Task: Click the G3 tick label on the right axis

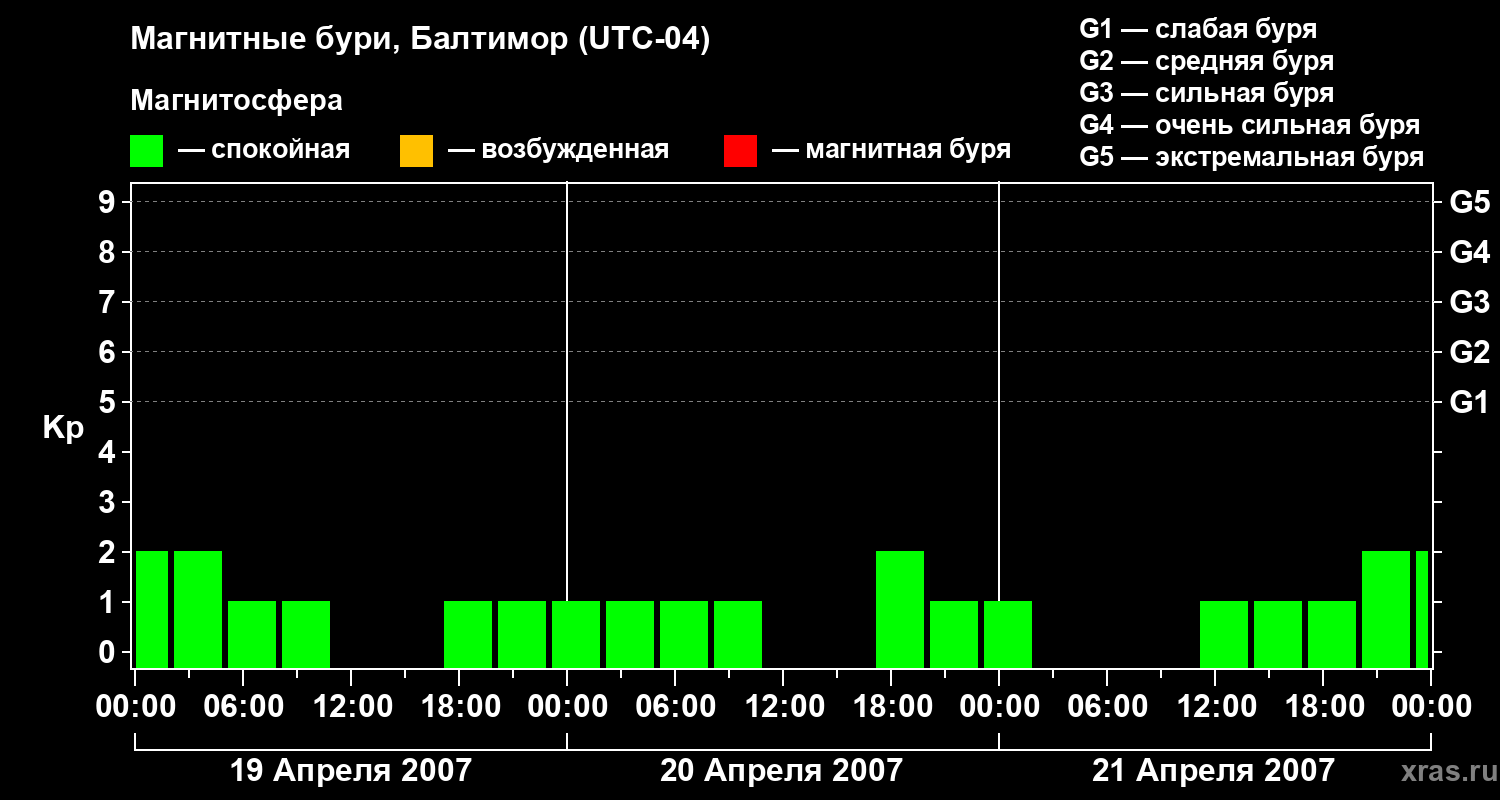Action: point(1469,302)
